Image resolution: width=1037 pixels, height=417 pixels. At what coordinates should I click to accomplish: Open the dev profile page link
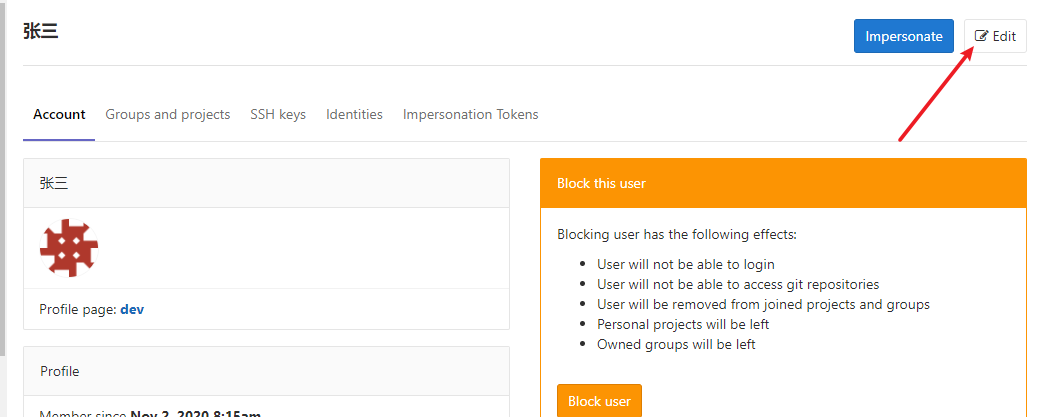click(132, 309)
